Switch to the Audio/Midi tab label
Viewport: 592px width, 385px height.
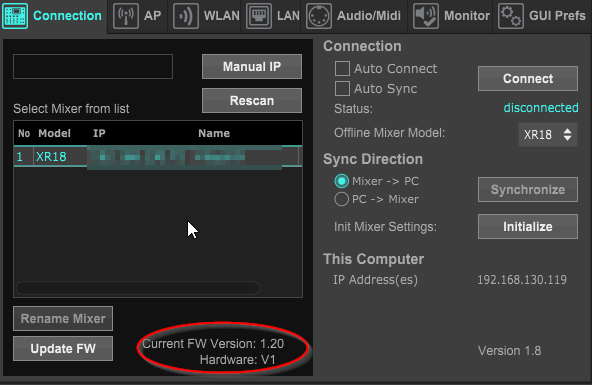pos(369,16)
